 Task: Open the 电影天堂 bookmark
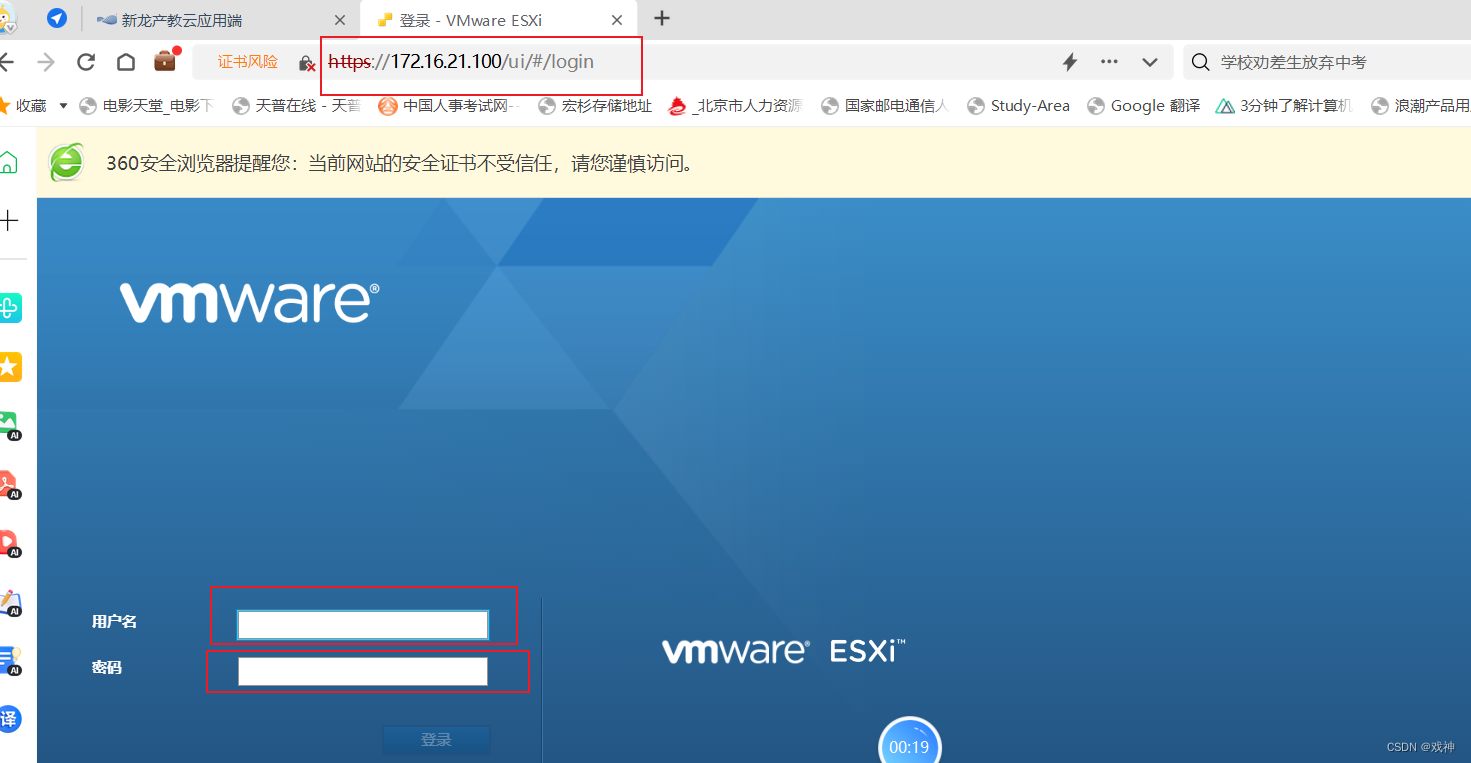point(147,106)
